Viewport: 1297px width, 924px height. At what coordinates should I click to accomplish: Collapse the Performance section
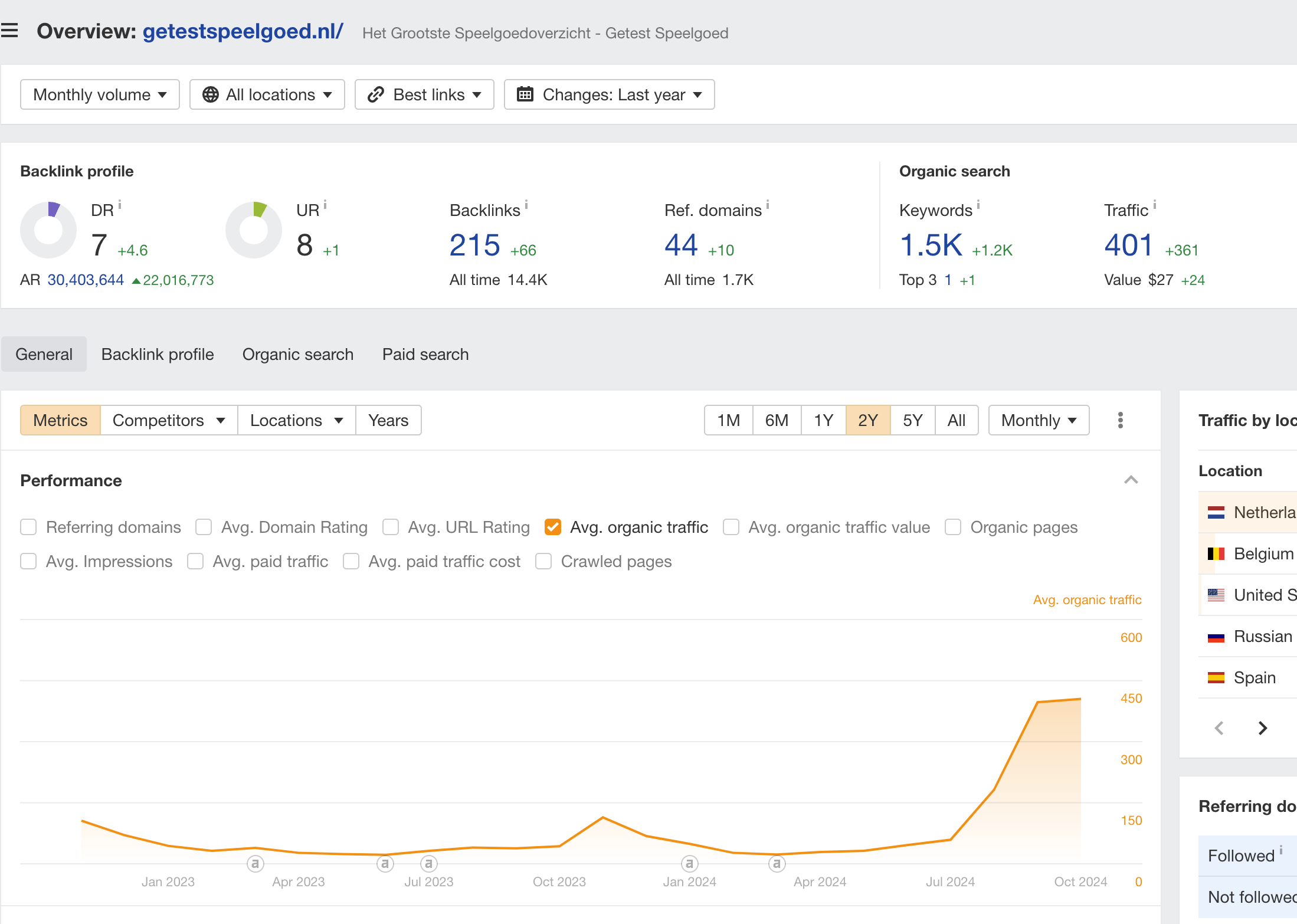click(x=1131, y=480)
